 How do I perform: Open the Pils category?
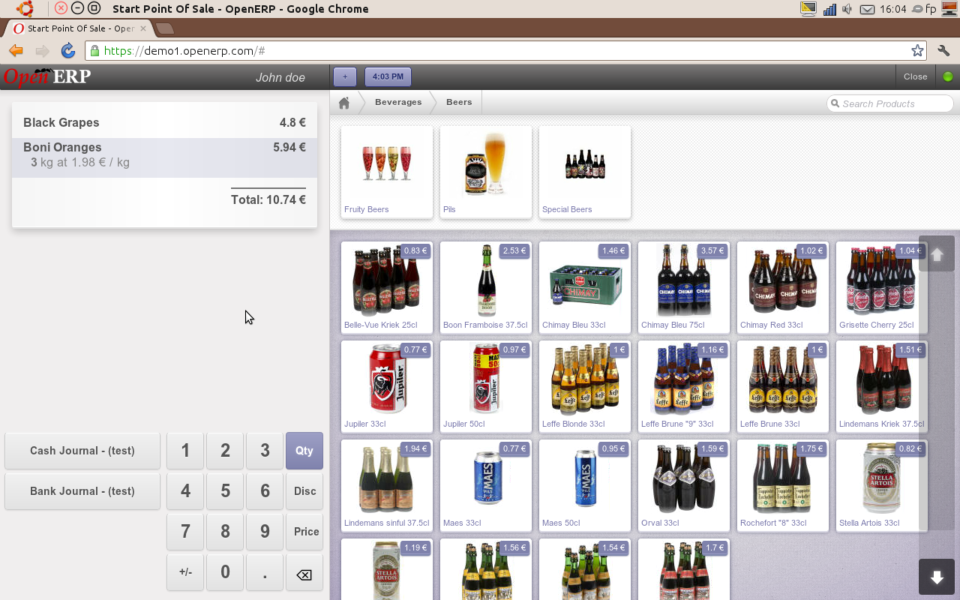(486, 172)
